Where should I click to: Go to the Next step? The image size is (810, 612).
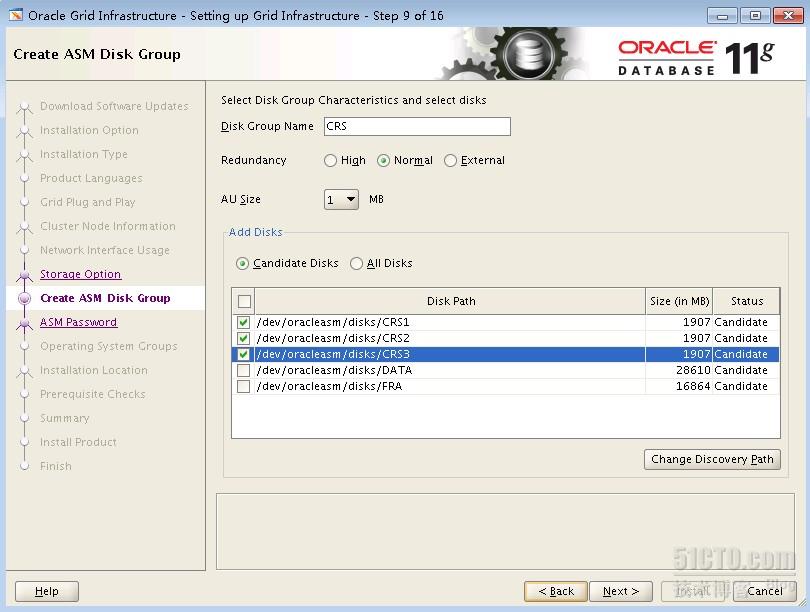pyautogui.click(x=621, y=591)
